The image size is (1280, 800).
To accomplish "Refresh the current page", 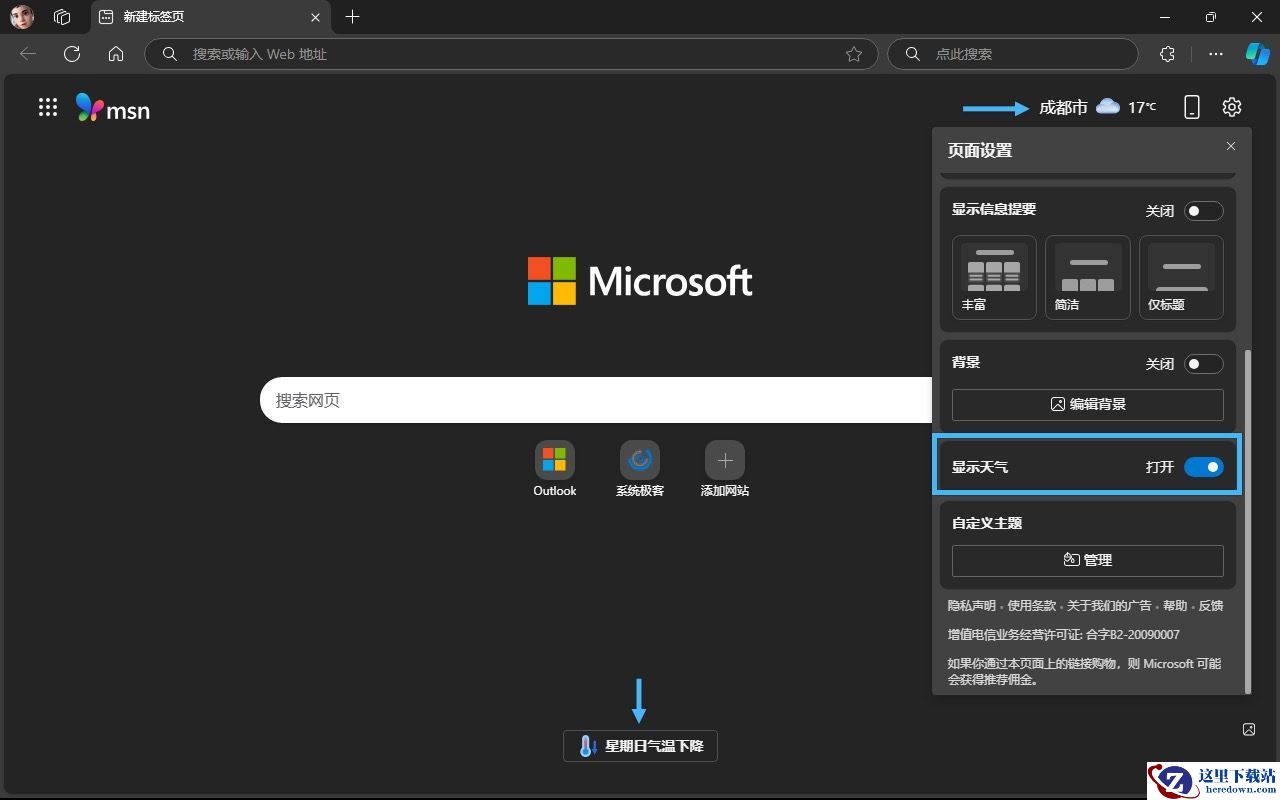I will pos(72,54).
